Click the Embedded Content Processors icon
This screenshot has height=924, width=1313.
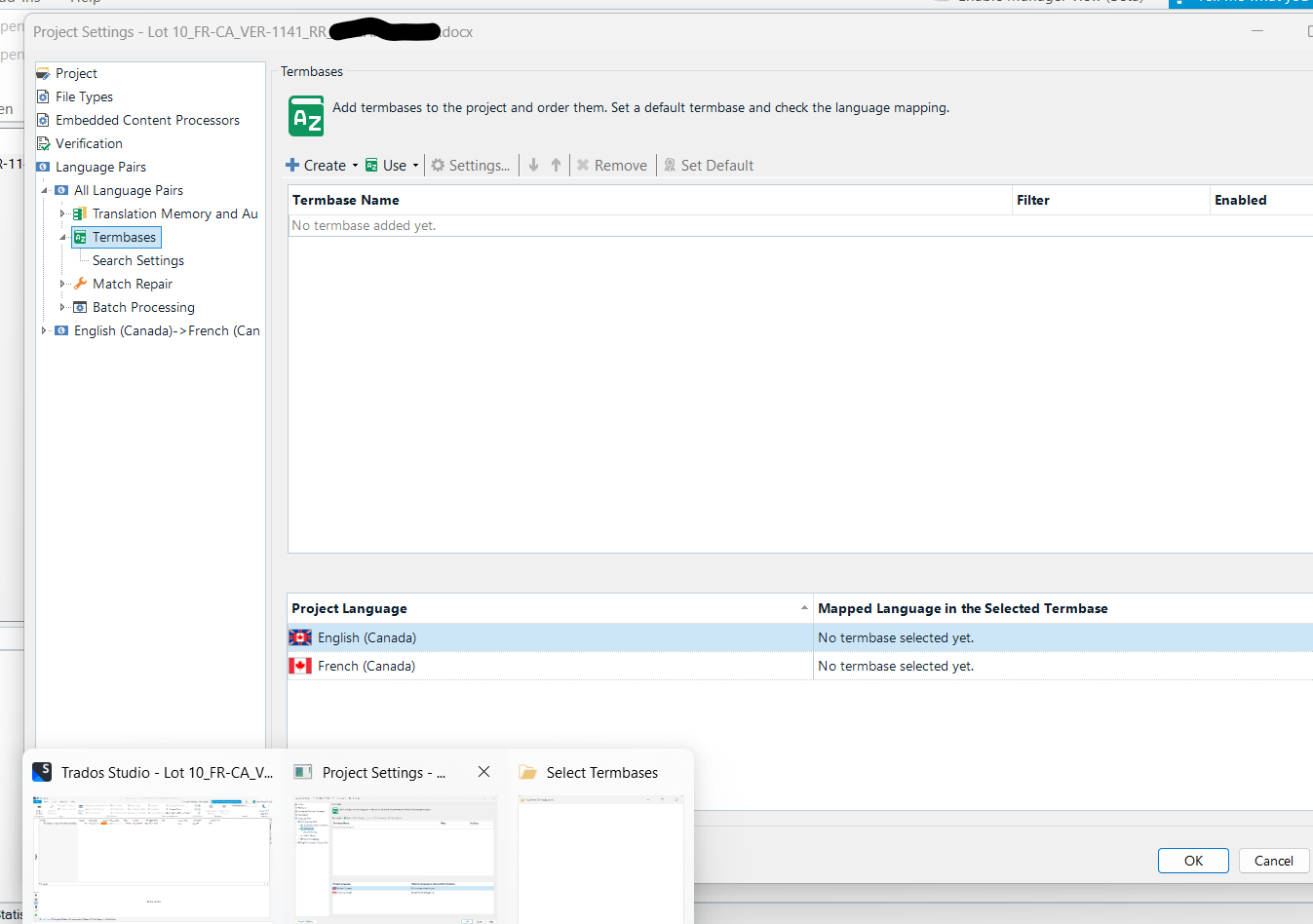pos(43,120)
